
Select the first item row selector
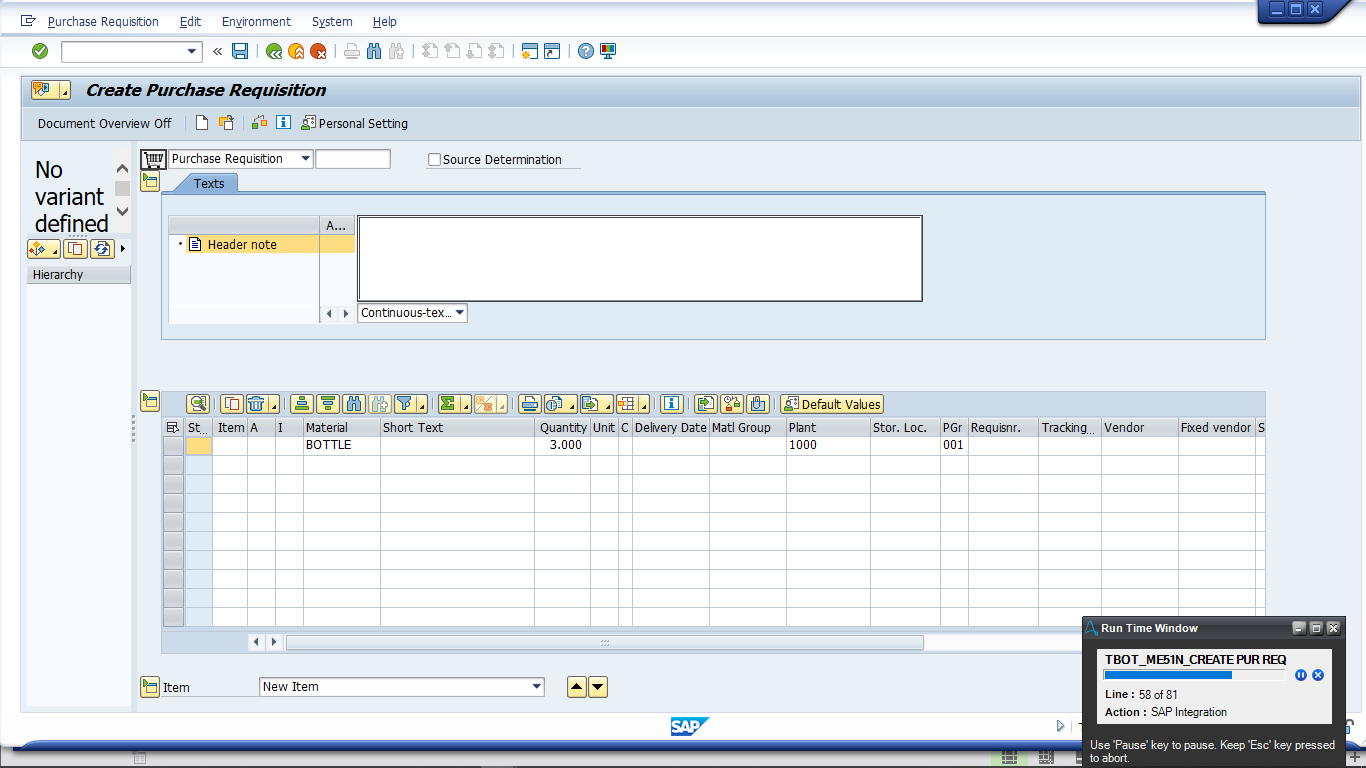173,446
